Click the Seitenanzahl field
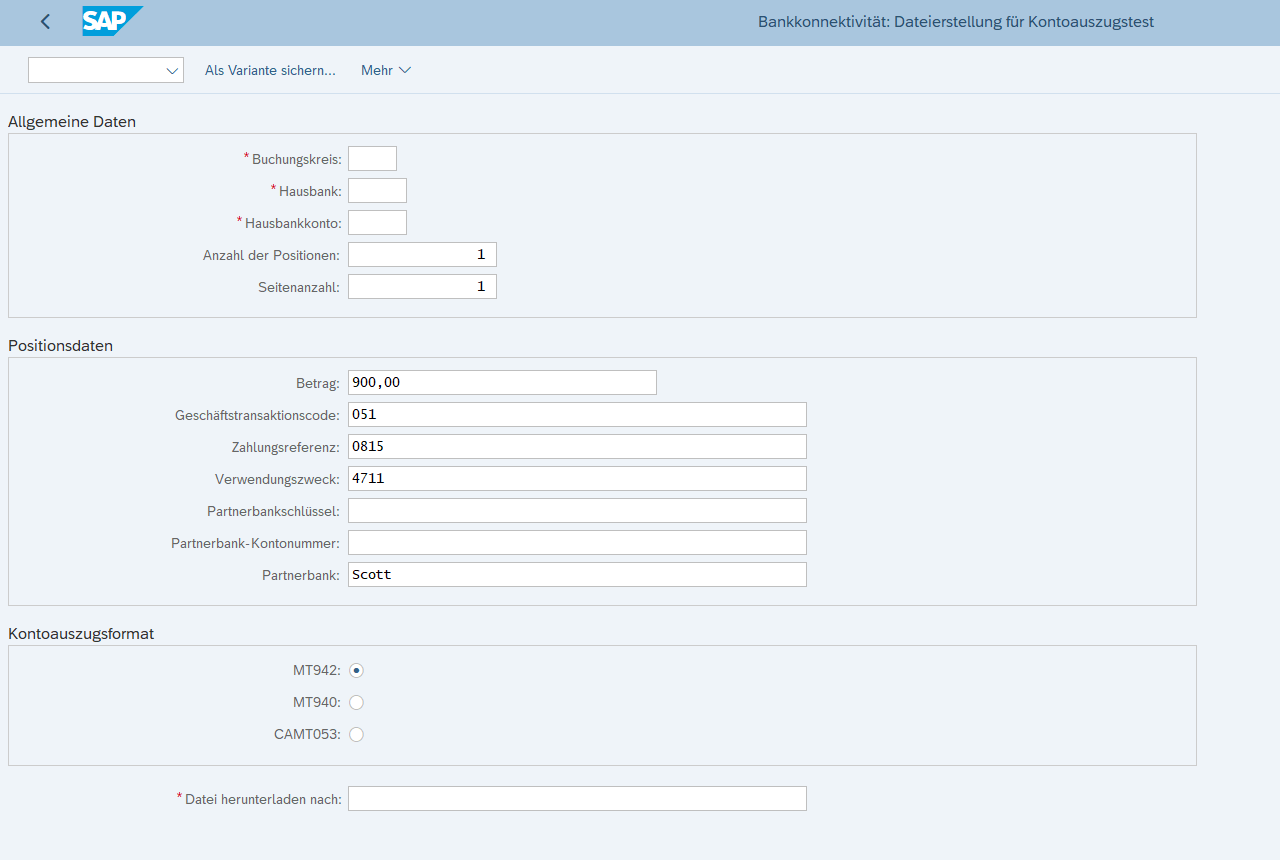 pyautogui.click(x=422, y=287)
